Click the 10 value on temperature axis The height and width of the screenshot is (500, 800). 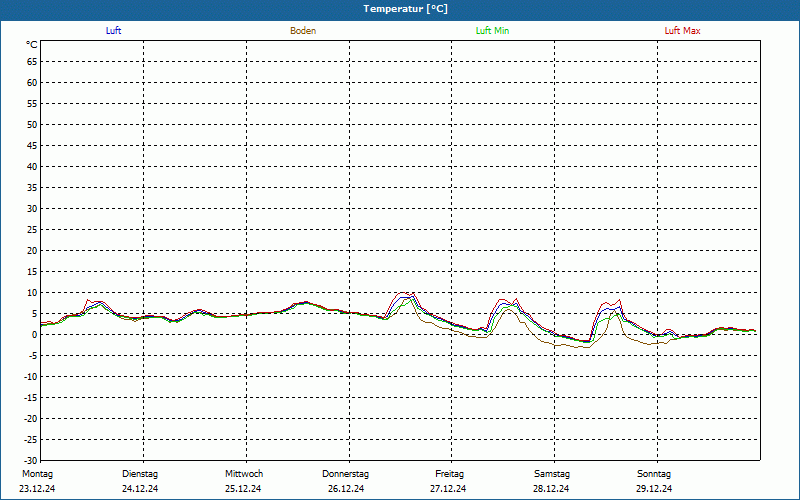(x=32, y=293)
